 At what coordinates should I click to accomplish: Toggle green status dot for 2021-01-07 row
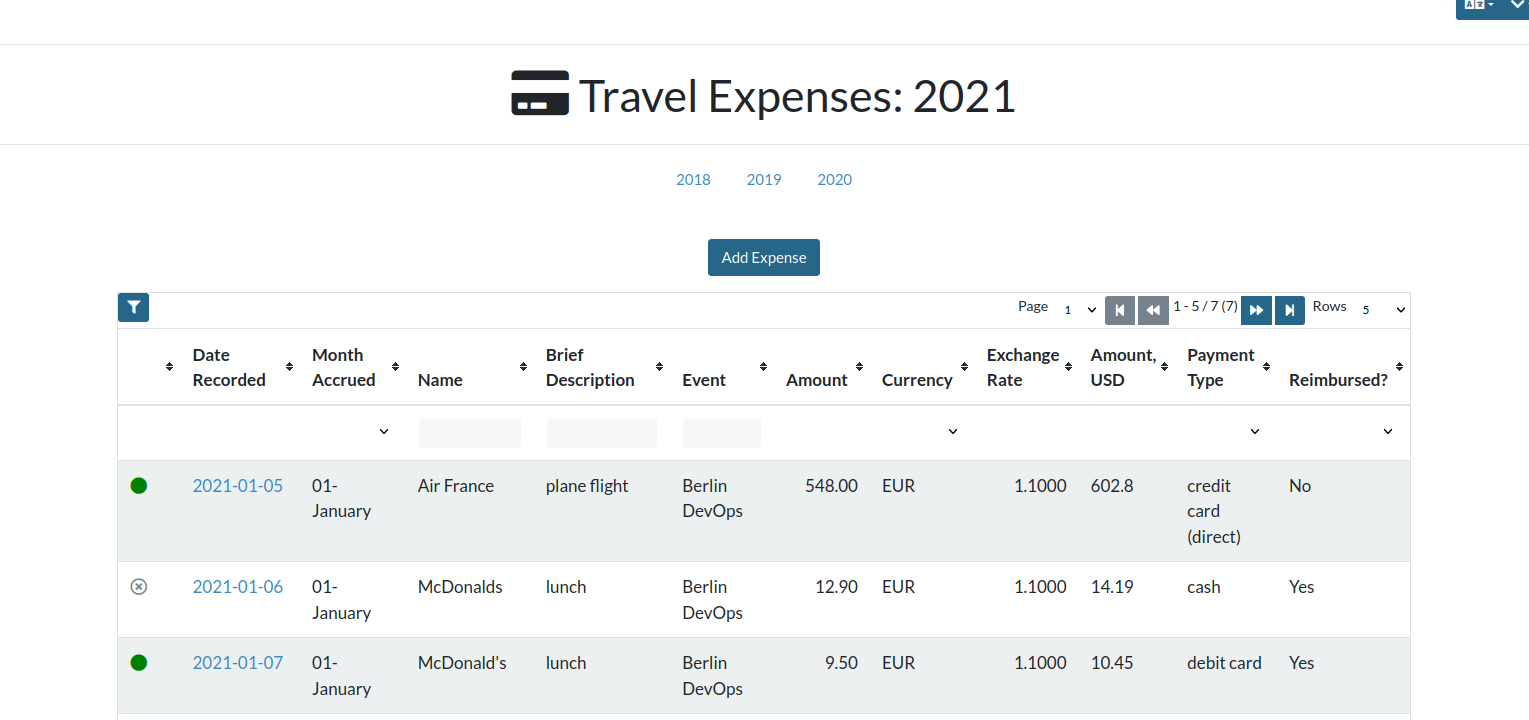pos(139,663)
